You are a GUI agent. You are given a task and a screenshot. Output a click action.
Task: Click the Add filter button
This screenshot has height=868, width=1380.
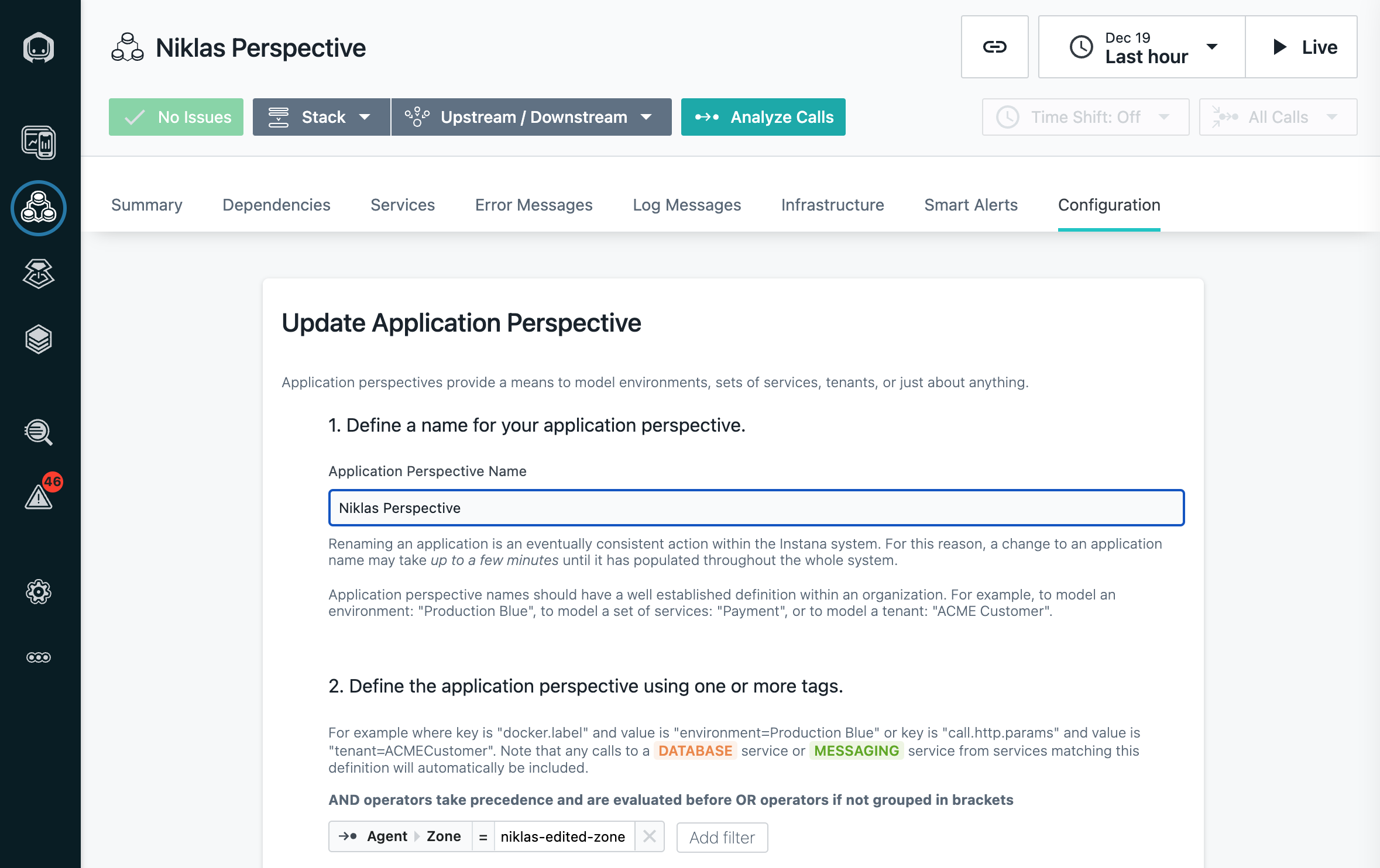point(722,838)
